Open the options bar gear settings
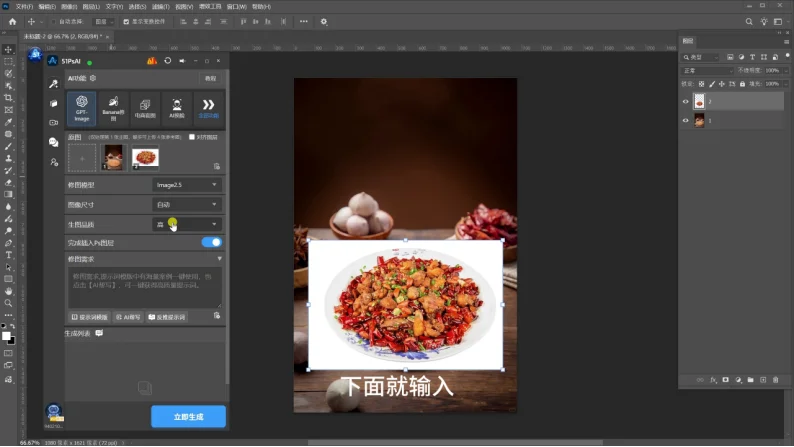 pos(324,22)
